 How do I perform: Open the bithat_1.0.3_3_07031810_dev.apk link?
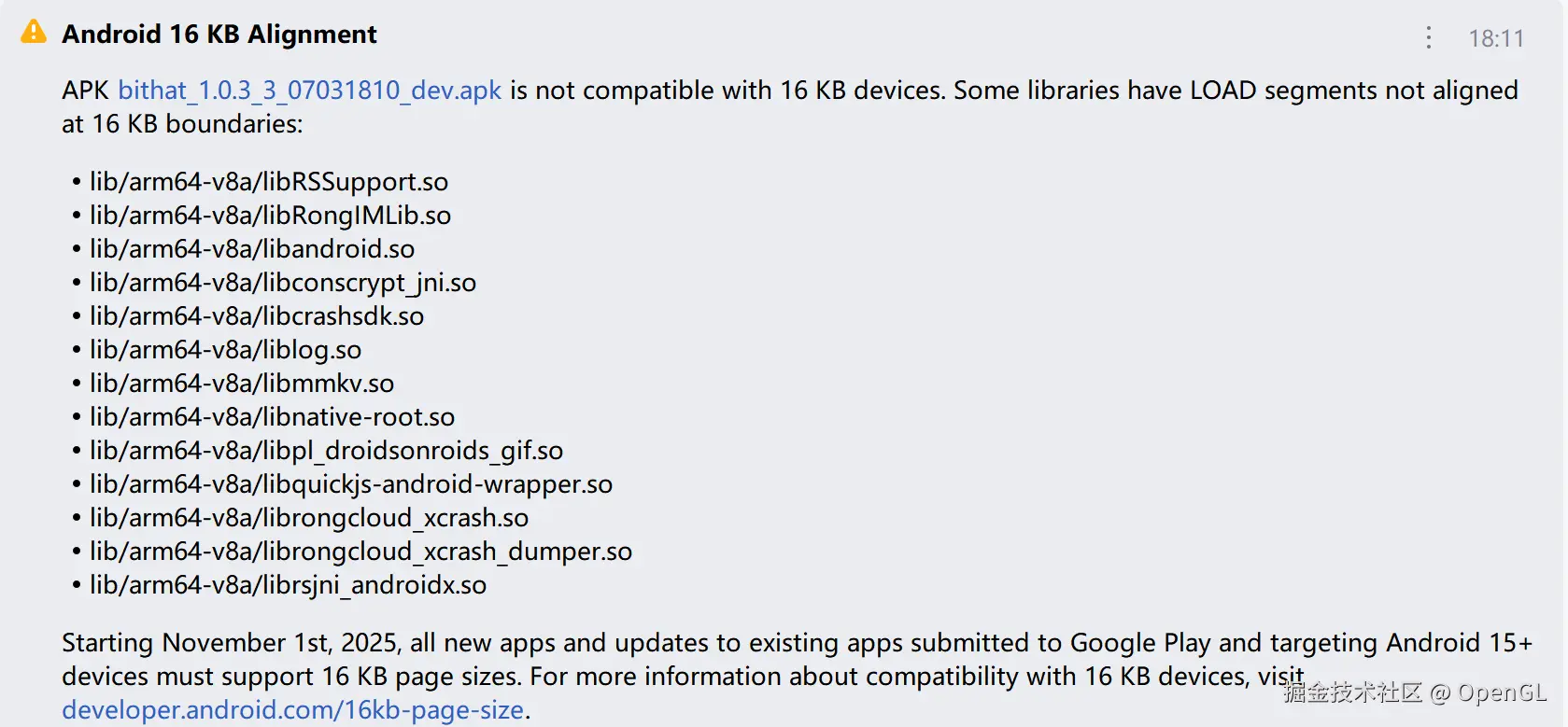coord(309,91)
